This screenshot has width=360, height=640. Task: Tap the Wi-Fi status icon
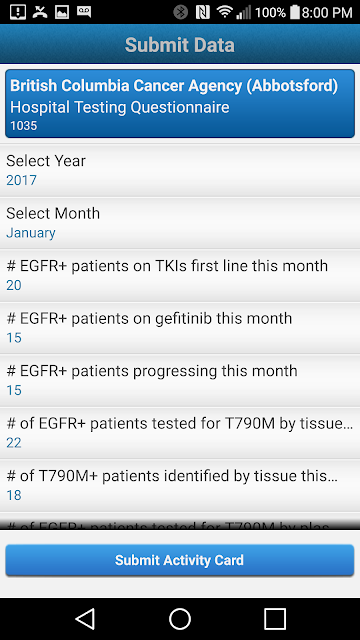coord(224,12)
